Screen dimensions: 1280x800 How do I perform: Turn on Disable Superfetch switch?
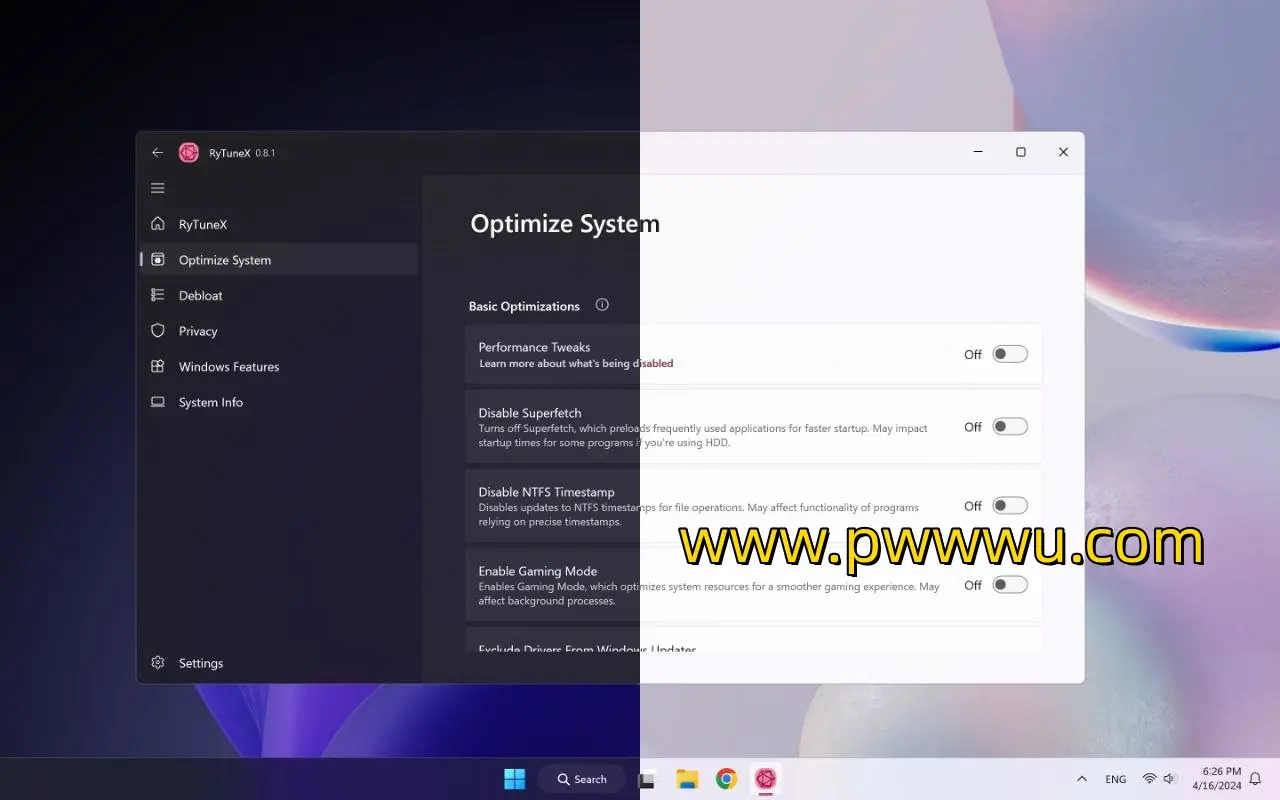[1009, 427]
